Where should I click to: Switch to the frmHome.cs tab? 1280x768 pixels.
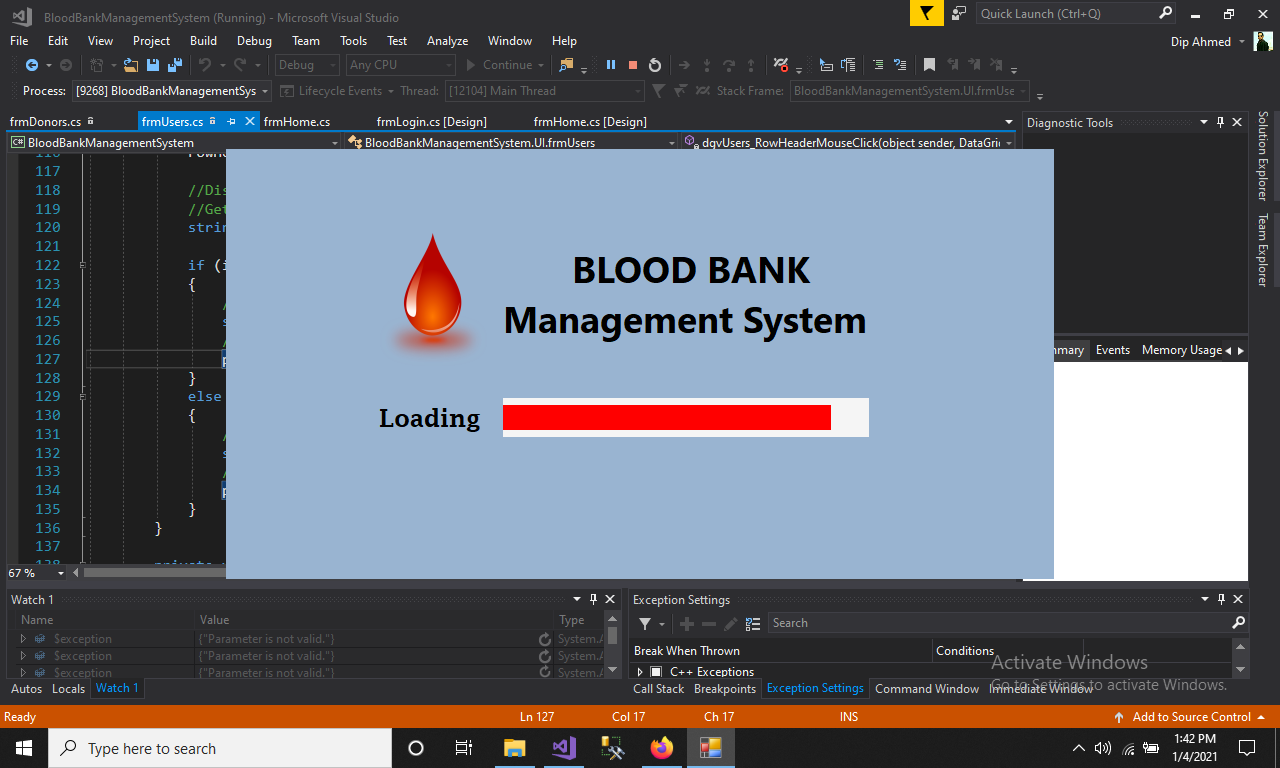[298, 121]
